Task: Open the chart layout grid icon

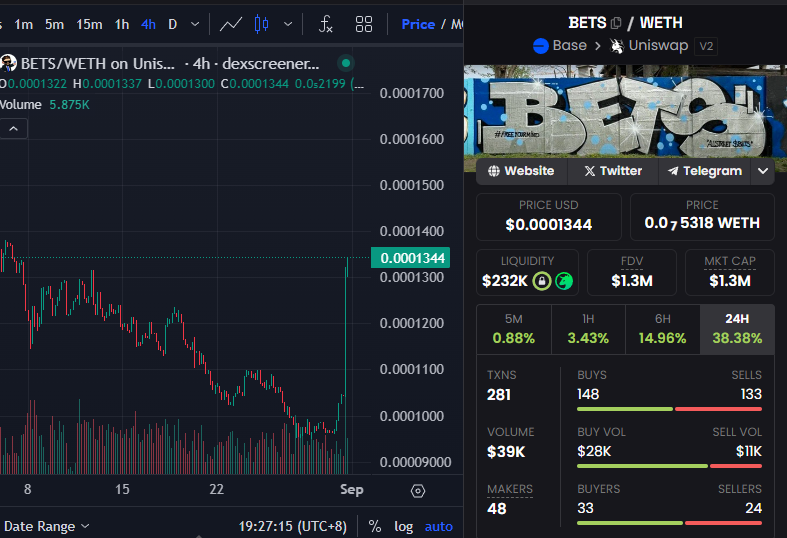Action: [x=364, y=24]
